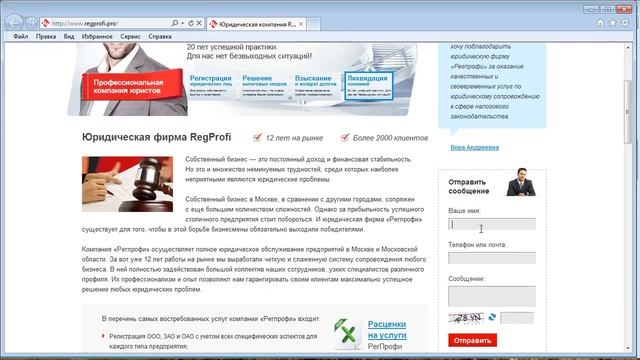Select the Юридическая компания browser tab
The width and height of the screenshot is (640, 360).
click(x=256, y=24)
